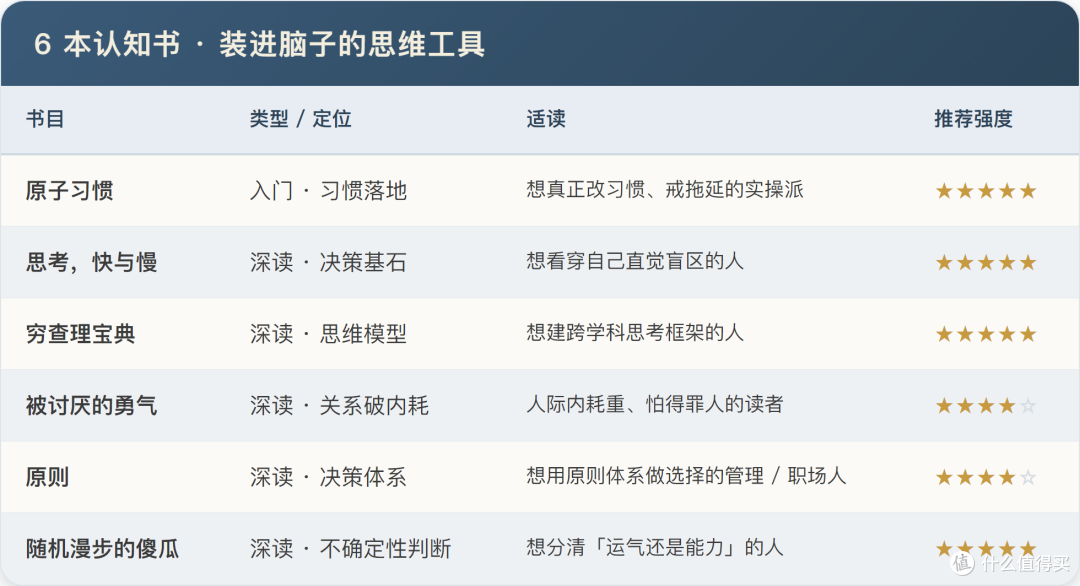Image resolution: width=1080 pixels, height=586 pixels.
Task: Click '想真正改习惯、戒拖延的实操派'
Action: (x=665, y=189)
